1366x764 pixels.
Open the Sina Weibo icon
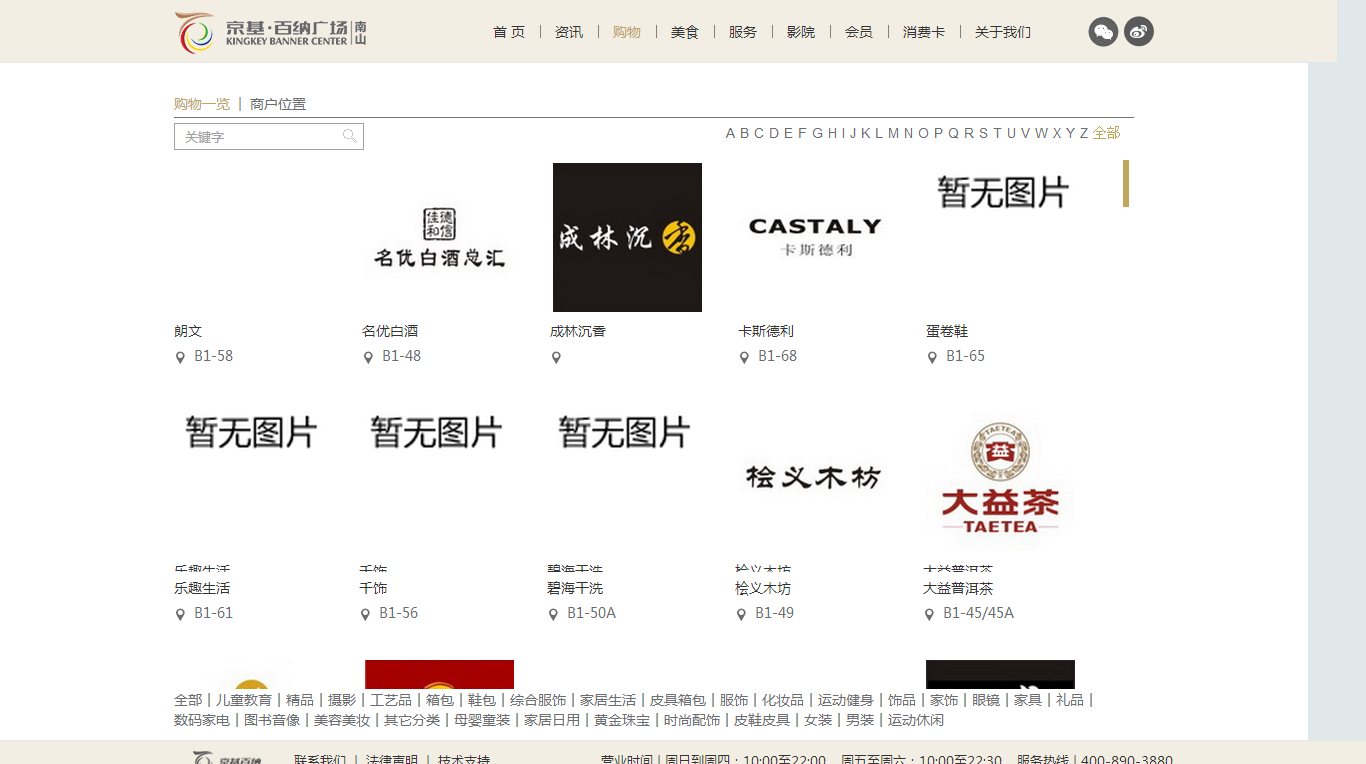1139,31
